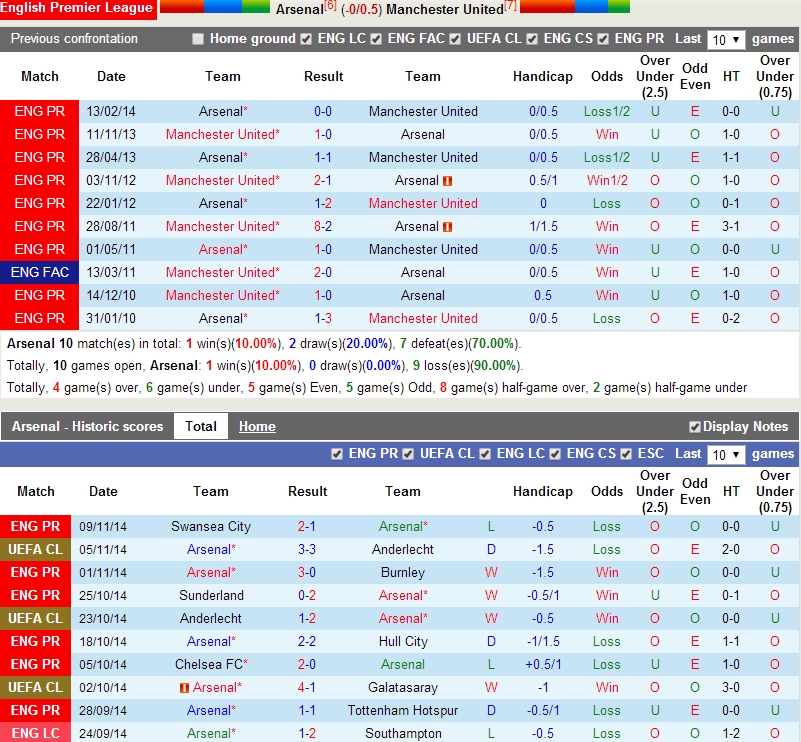Uncheck ENG PR in Previous confrontation

coord(603,39)
